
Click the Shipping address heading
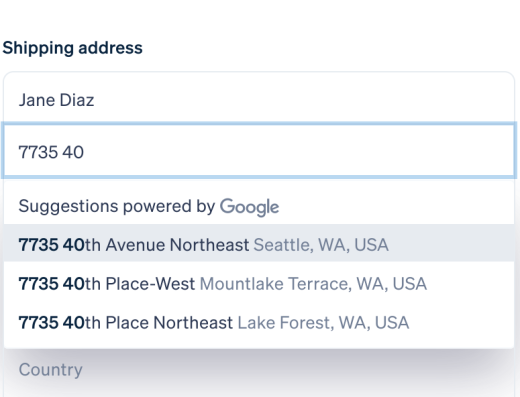tap(73, 48)
